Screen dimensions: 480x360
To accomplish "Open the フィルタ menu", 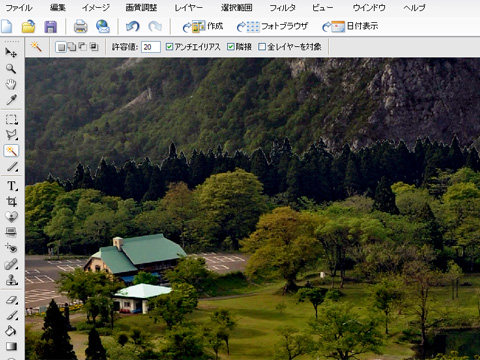I will pos(282,8).
